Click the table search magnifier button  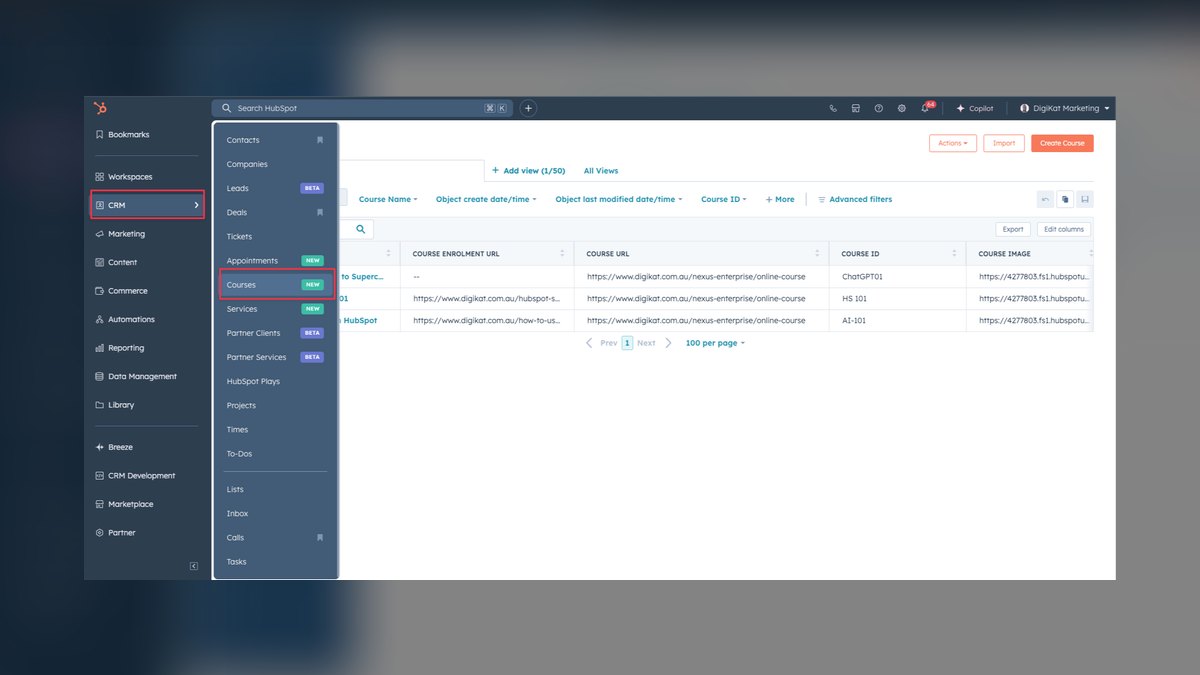360,229
